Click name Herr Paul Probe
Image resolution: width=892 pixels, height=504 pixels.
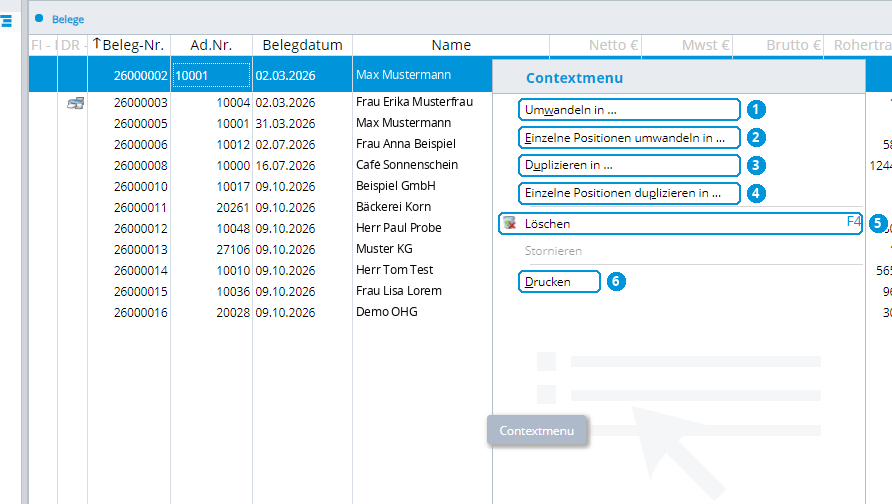398,228
